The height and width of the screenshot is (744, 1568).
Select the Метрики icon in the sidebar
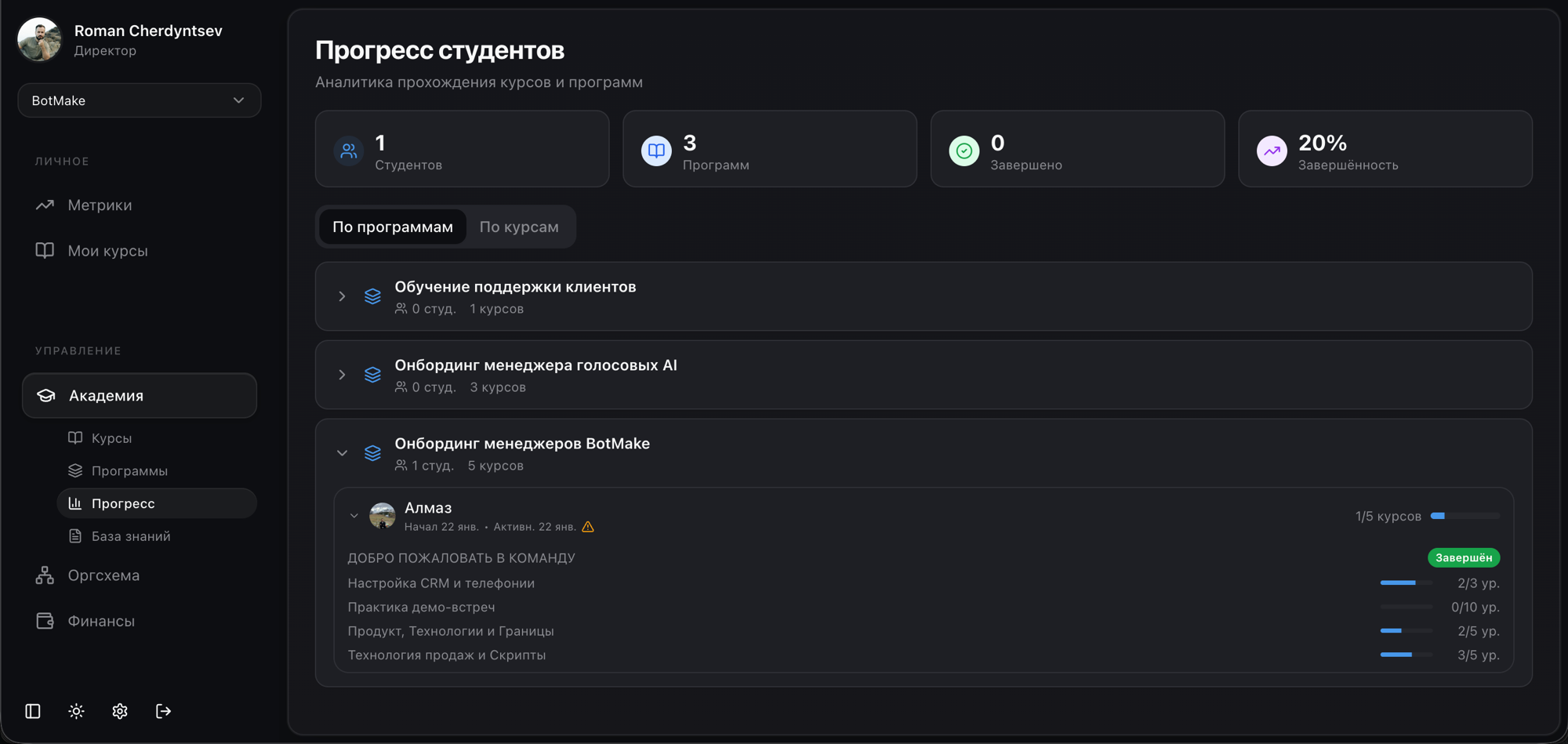[x=44, y=205]
